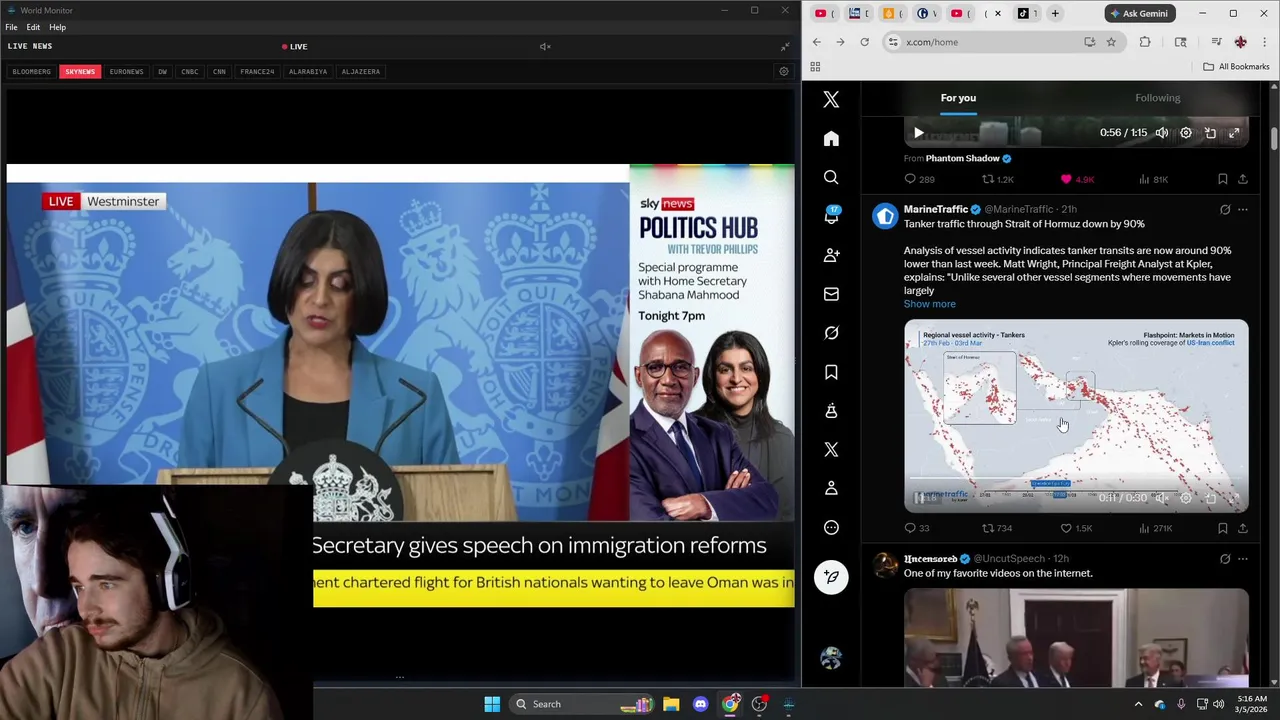Select the For you tab

pyautogui.click(x=958, y=98)
